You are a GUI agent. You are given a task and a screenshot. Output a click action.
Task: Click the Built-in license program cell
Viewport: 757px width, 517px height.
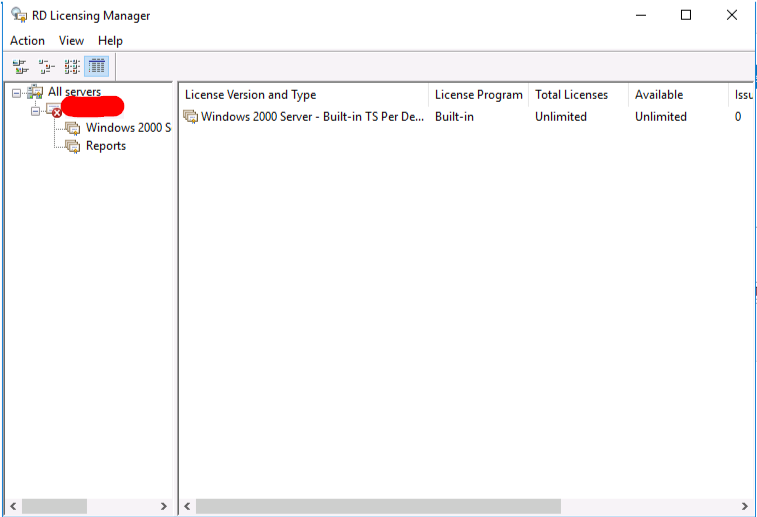coord(454,117)
